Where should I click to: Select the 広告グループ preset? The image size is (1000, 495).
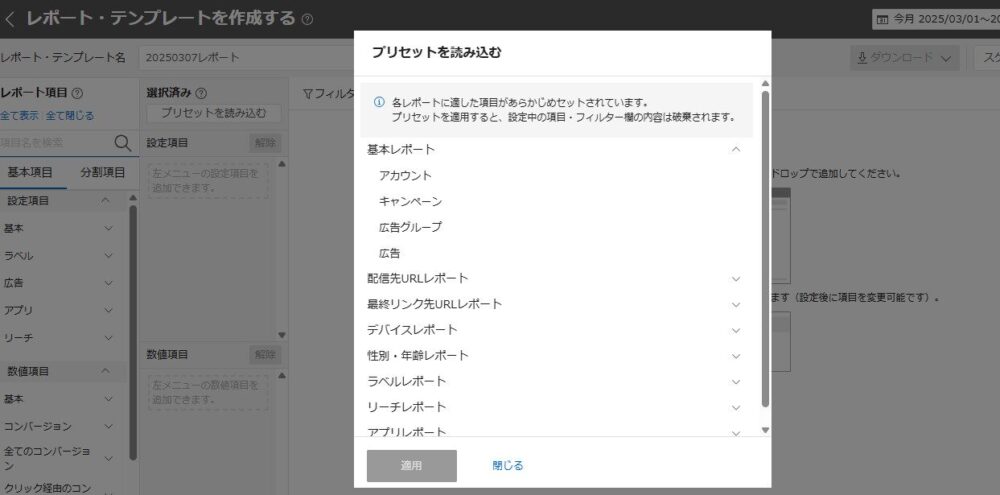click(x=410, y=227)
